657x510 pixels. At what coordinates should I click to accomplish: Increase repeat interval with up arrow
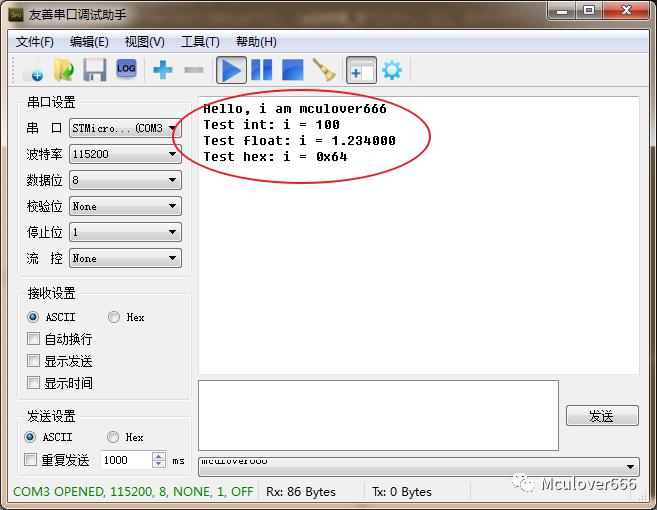point(159,456)
